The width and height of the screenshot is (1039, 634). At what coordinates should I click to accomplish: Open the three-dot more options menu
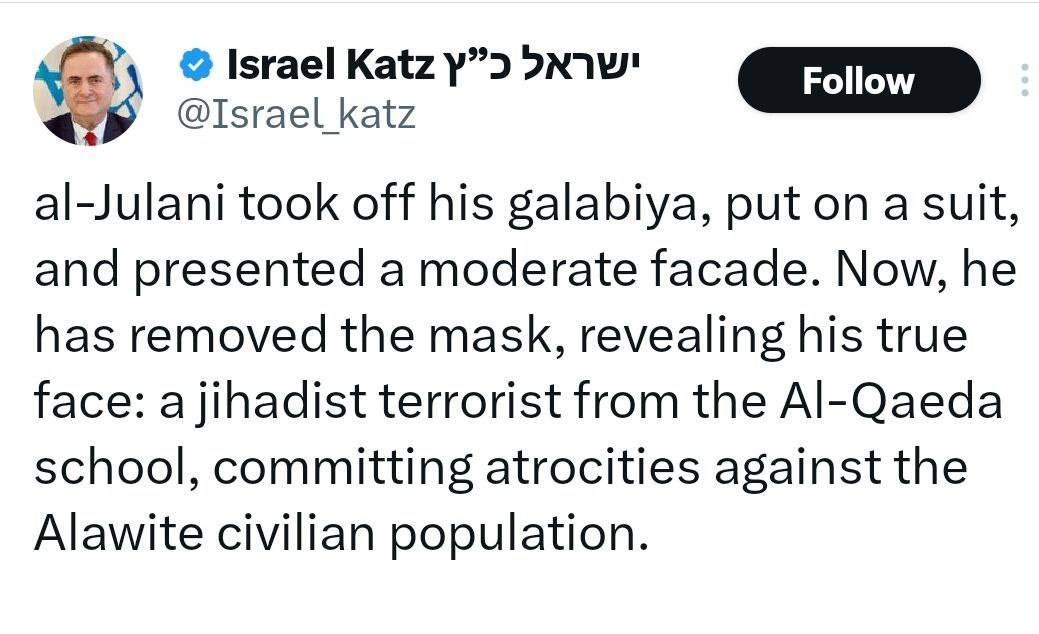tap(1023, 80)
